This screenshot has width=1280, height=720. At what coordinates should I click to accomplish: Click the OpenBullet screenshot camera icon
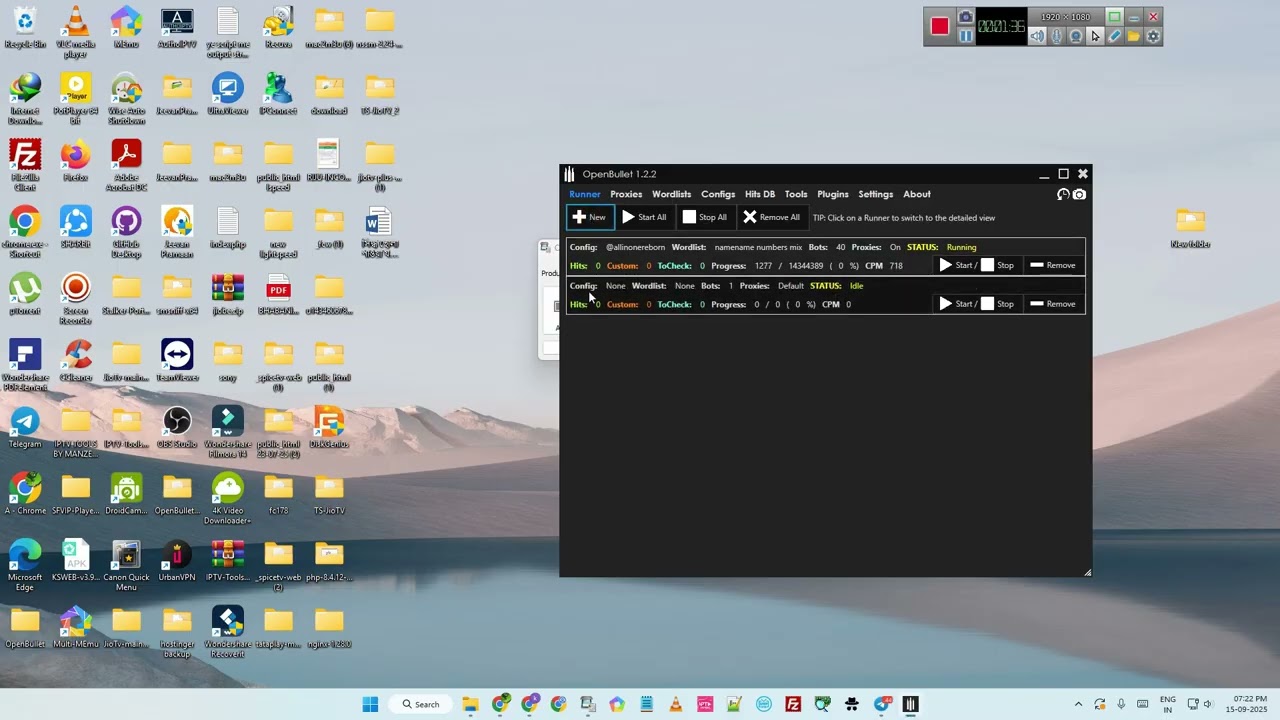(x=1079, y=194)
